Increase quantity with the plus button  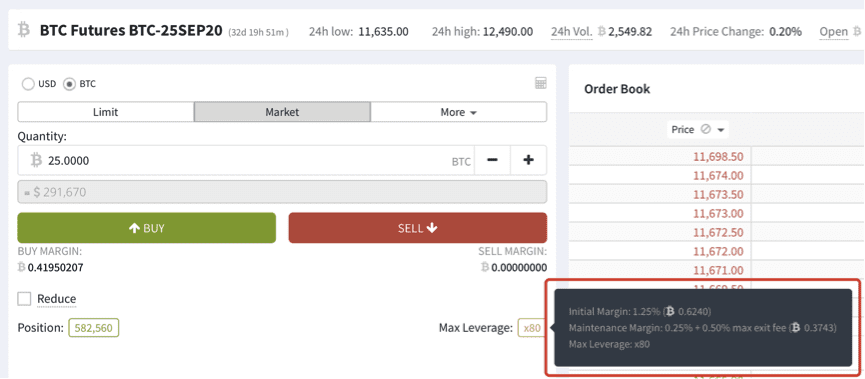coord(528,161)
